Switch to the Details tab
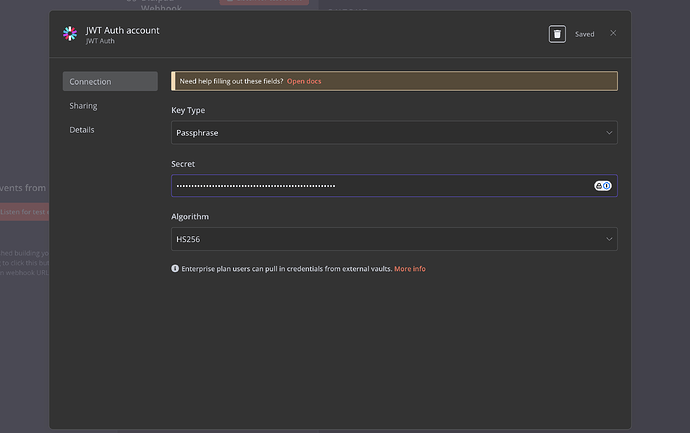 tap(82, 130)
